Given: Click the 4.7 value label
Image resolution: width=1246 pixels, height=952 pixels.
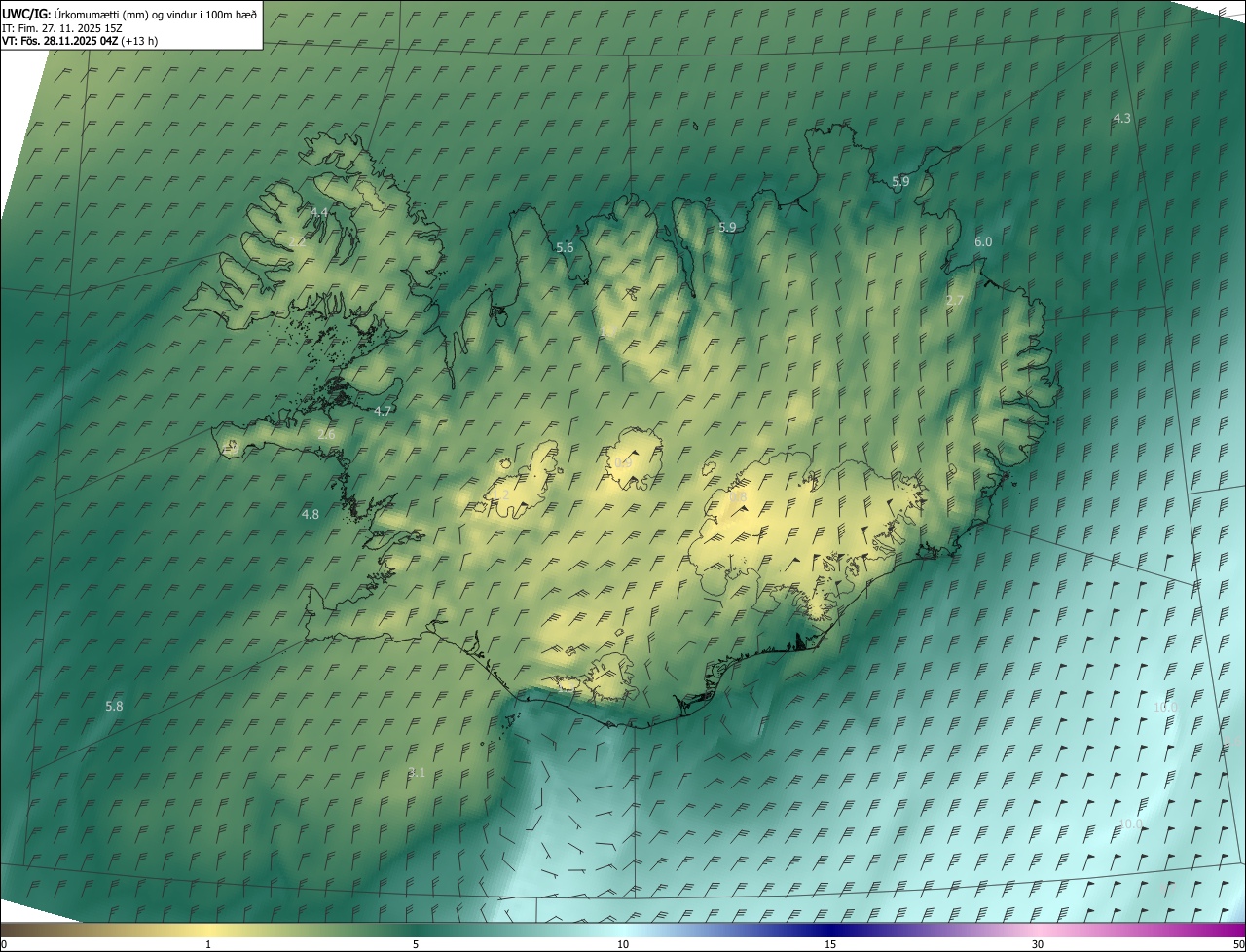Looking at the screenshot, I should click(383, 412).
